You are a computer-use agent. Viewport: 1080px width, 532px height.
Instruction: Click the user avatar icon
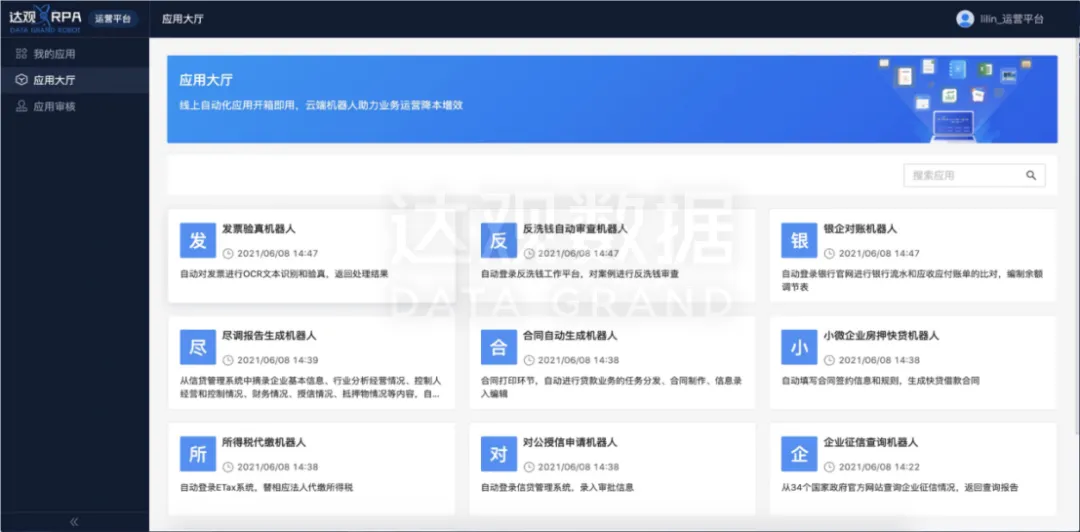[965, 19]
